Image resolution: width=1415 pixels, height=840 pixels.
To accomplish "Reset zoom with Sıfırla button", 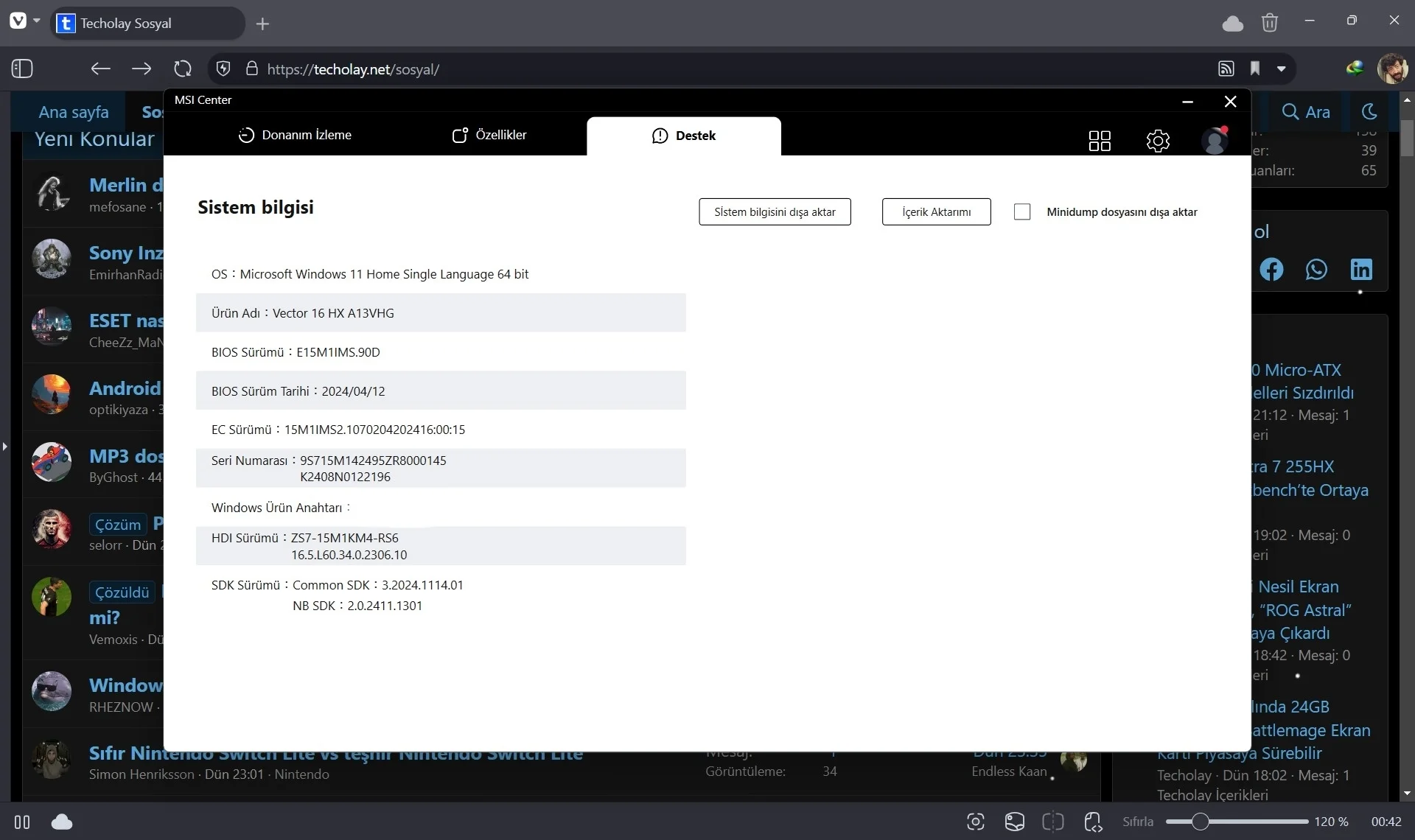I will (1138, 822).
